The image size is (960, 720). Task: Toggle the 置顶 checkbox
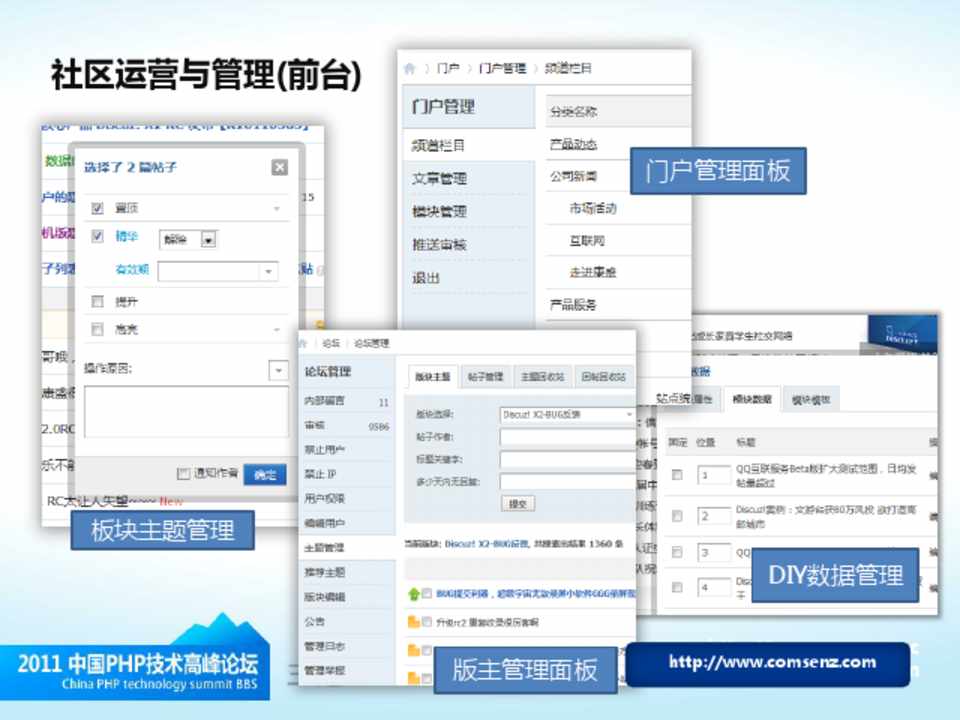(97, 208)
